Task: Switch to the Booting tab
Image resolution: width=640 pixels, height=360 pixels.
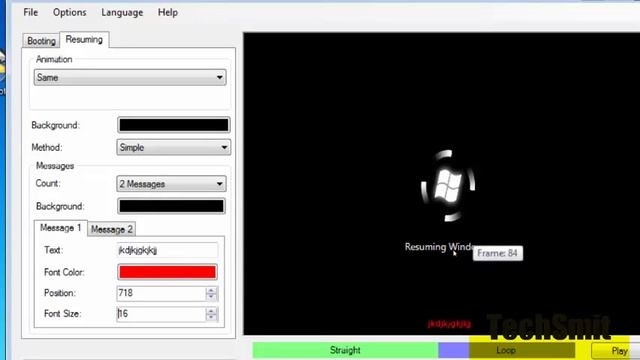Action: pyautogui.click(x=41, y=41)
